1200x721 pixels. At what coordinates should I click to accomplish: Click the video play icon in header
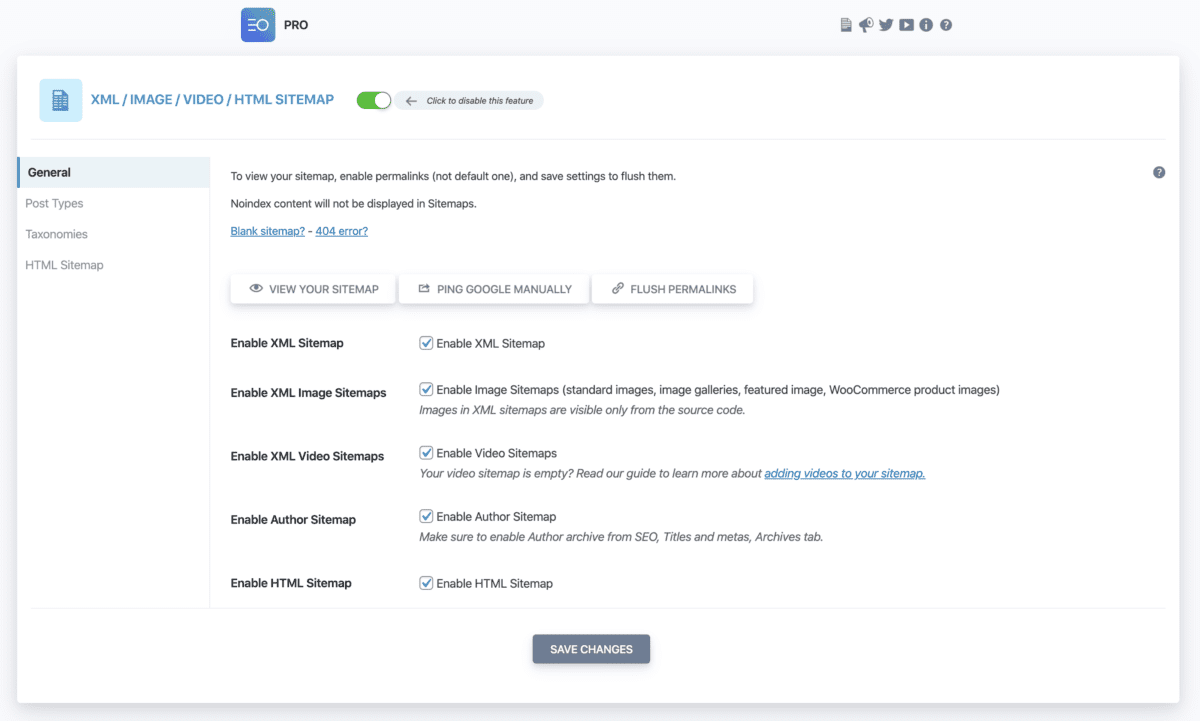(x=906, y=25)
